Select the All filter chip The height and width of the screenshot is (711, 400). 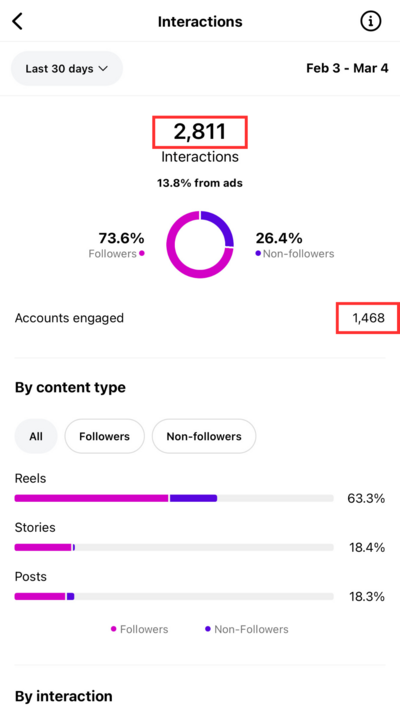(36, 436)
